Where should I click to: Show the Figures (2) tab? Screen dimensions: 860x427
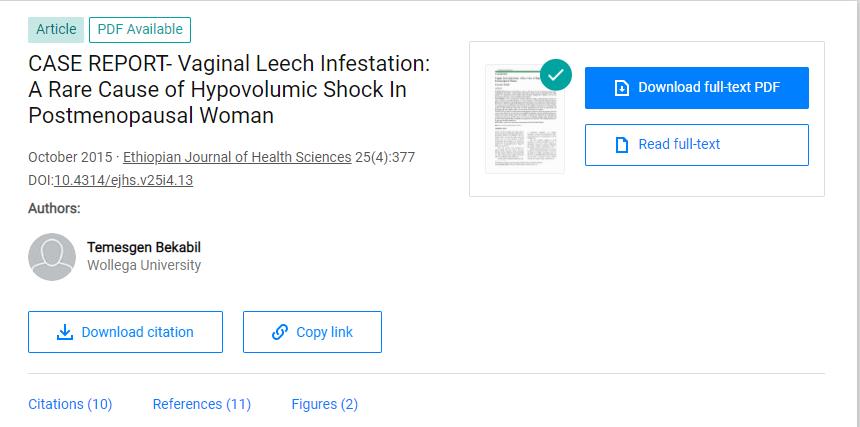[x=324, y=404]
